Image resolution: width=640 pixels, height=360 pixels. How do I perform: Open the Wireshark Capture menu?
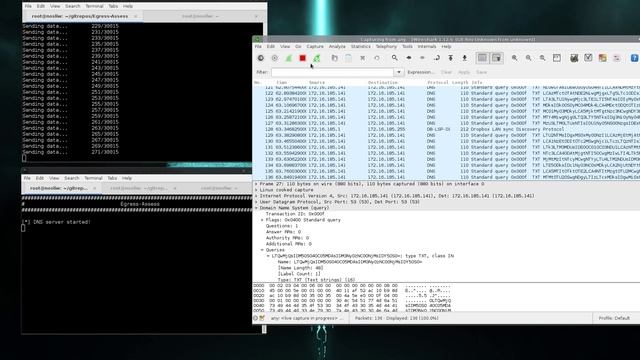tap(315, 47)
